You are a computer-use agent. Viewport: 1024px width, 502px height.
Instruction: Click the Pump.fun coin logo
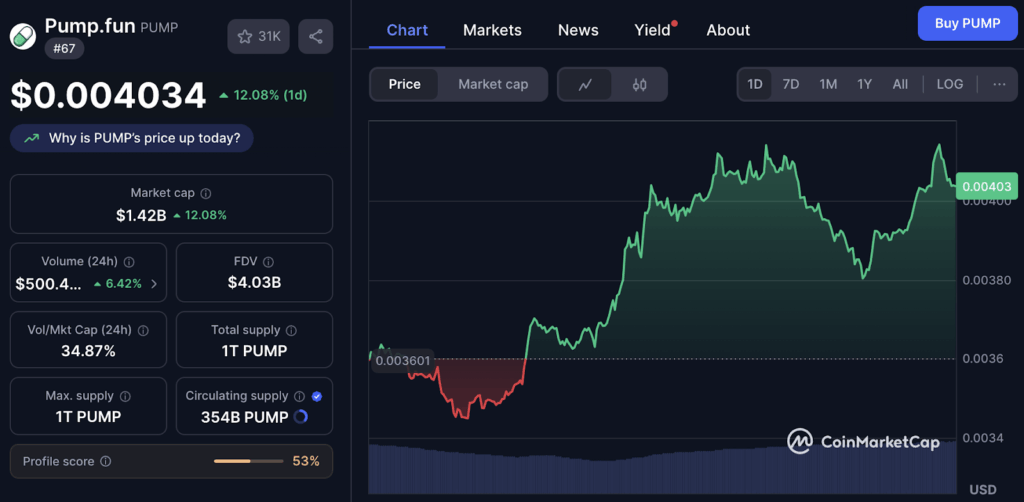23,35
